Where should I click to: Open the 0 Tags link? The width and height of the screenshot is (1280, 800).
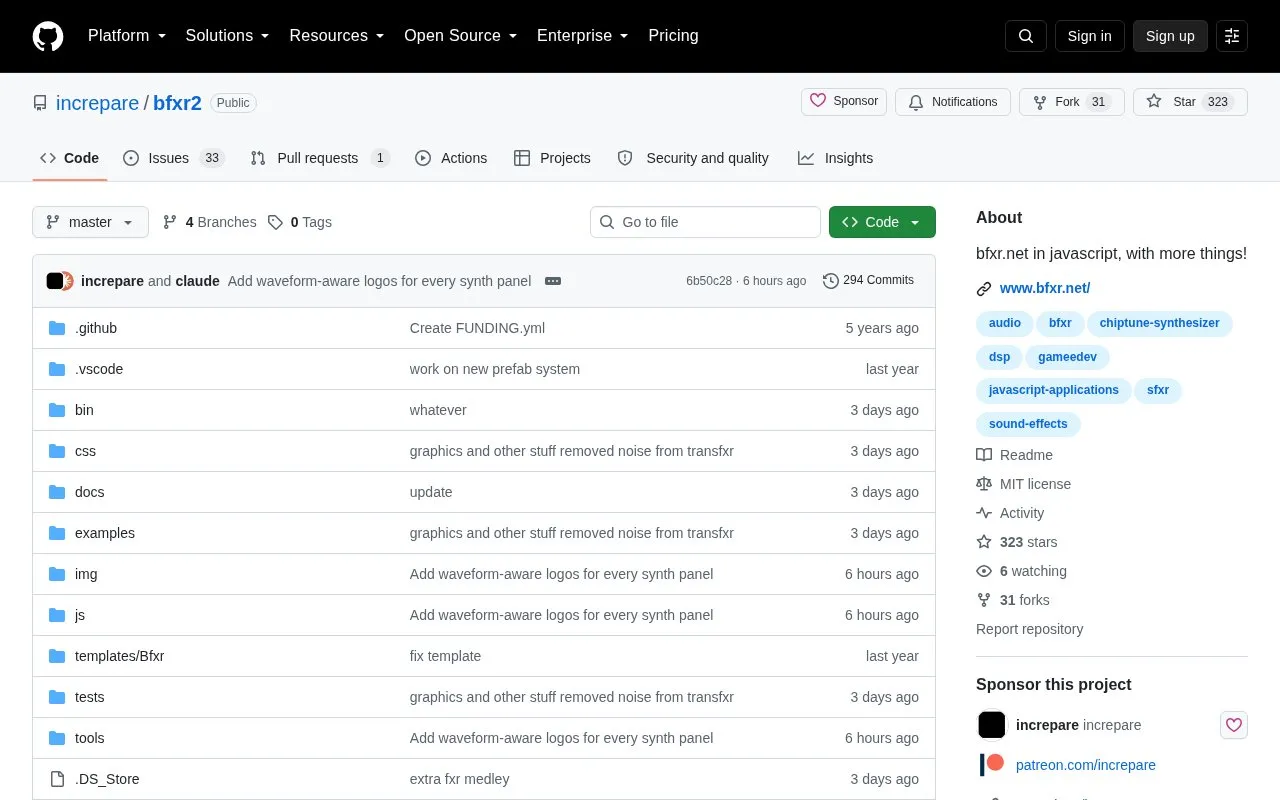coord(300,222)
